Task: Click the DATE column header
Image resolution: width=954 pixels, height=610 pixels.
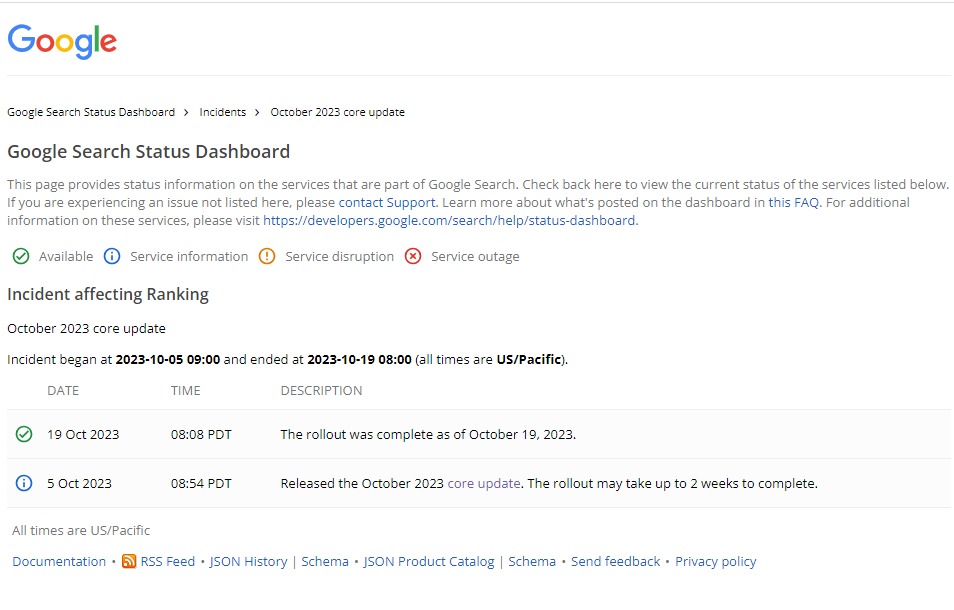Action: tap(63, 390)
